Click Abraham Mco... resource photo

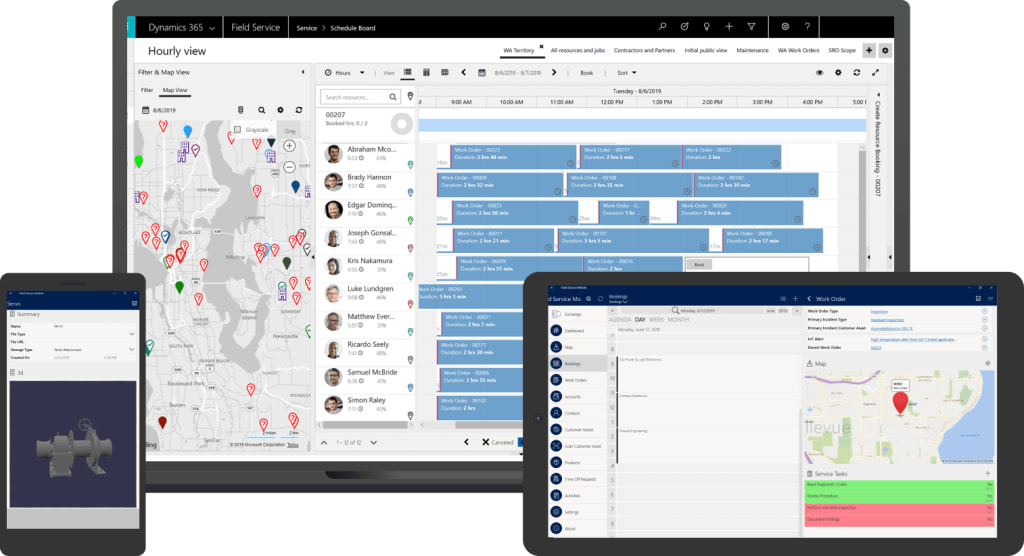point(334,154)
